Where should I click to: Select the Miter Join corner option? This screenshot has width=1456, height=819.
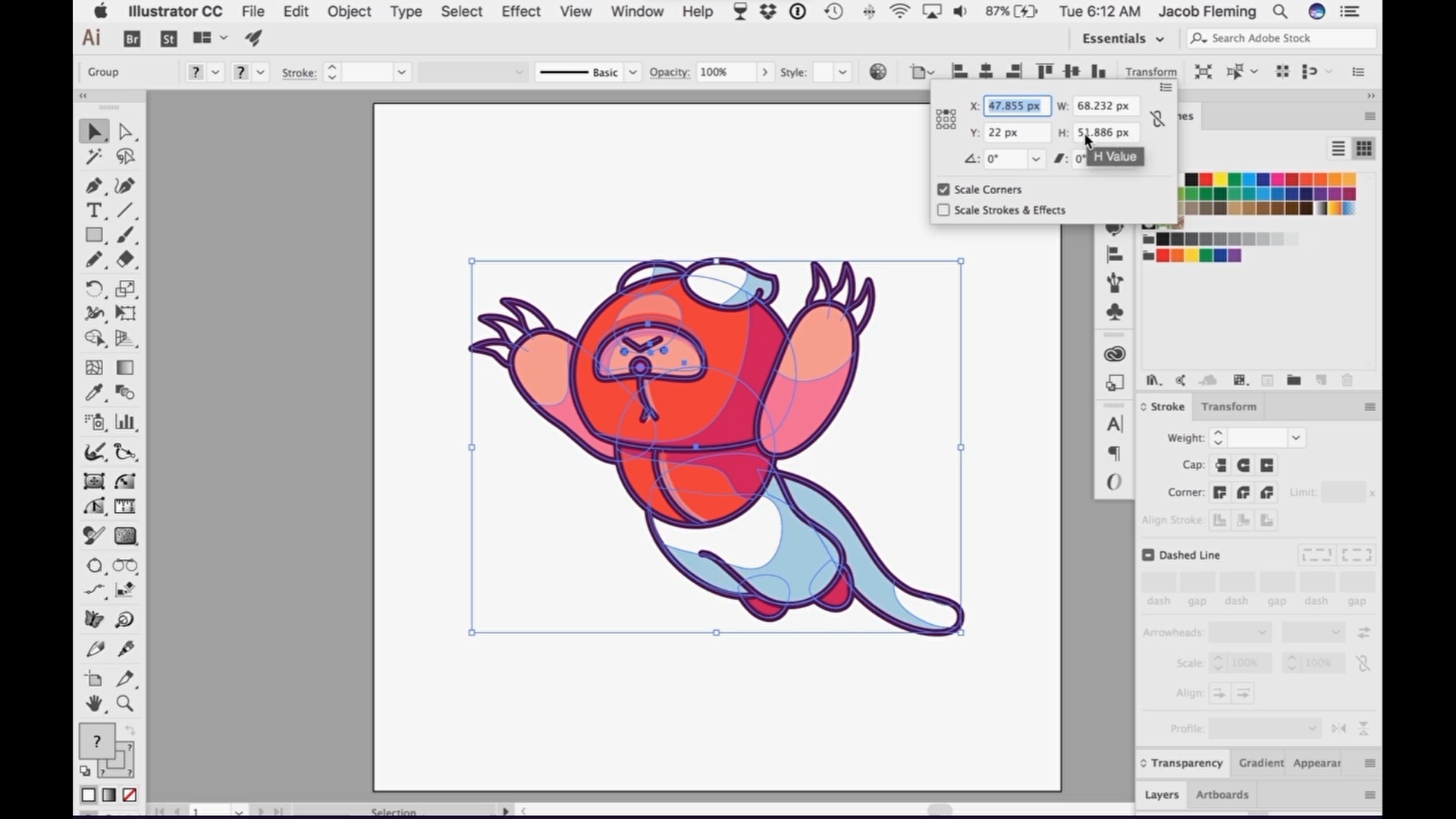click(1220, 493)
